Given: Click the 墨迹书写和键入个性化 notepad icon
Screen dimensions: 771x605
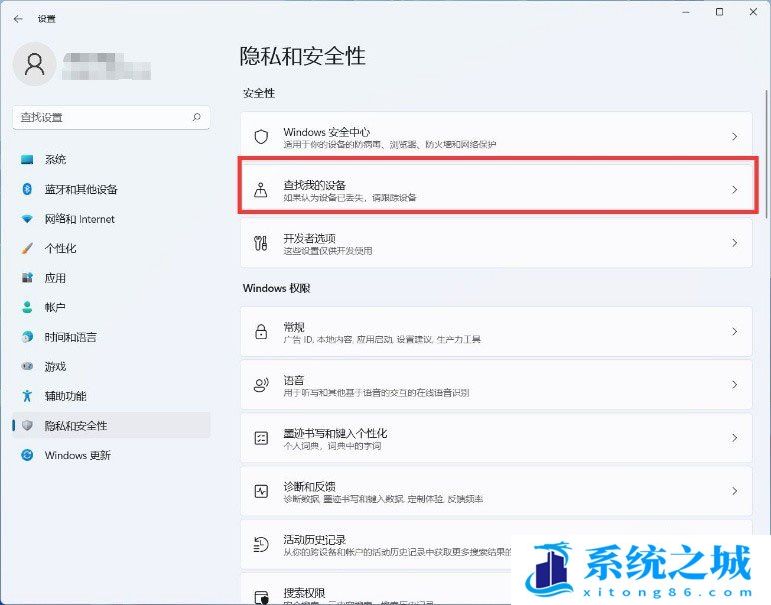Looking at the screenshot, I should pos(261,438).
